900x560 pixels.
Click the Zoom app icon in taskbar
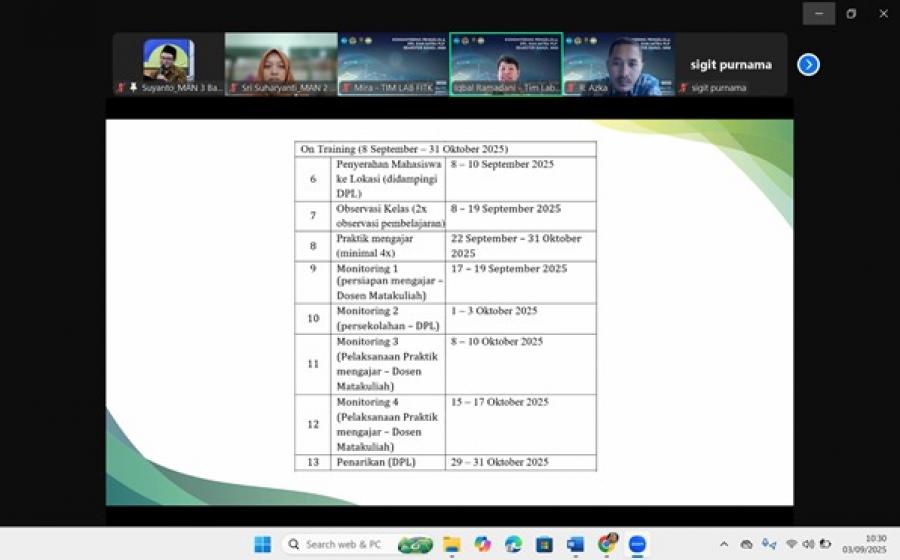point(637,544)
